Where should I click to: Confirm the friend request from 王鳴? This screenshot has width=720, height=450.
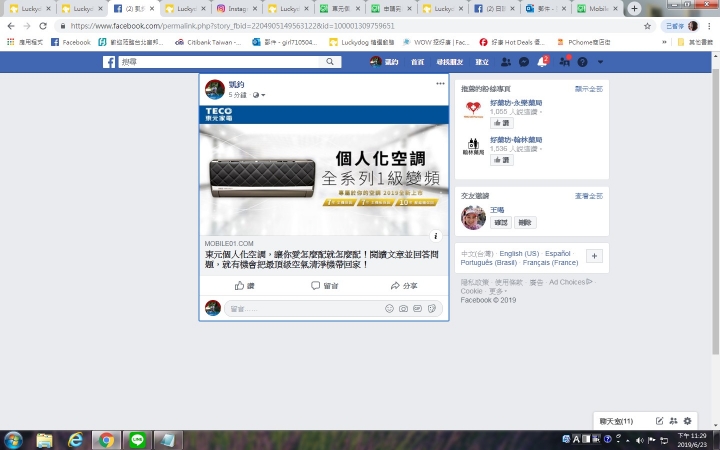pyautogui.click(x=501, y=223)
